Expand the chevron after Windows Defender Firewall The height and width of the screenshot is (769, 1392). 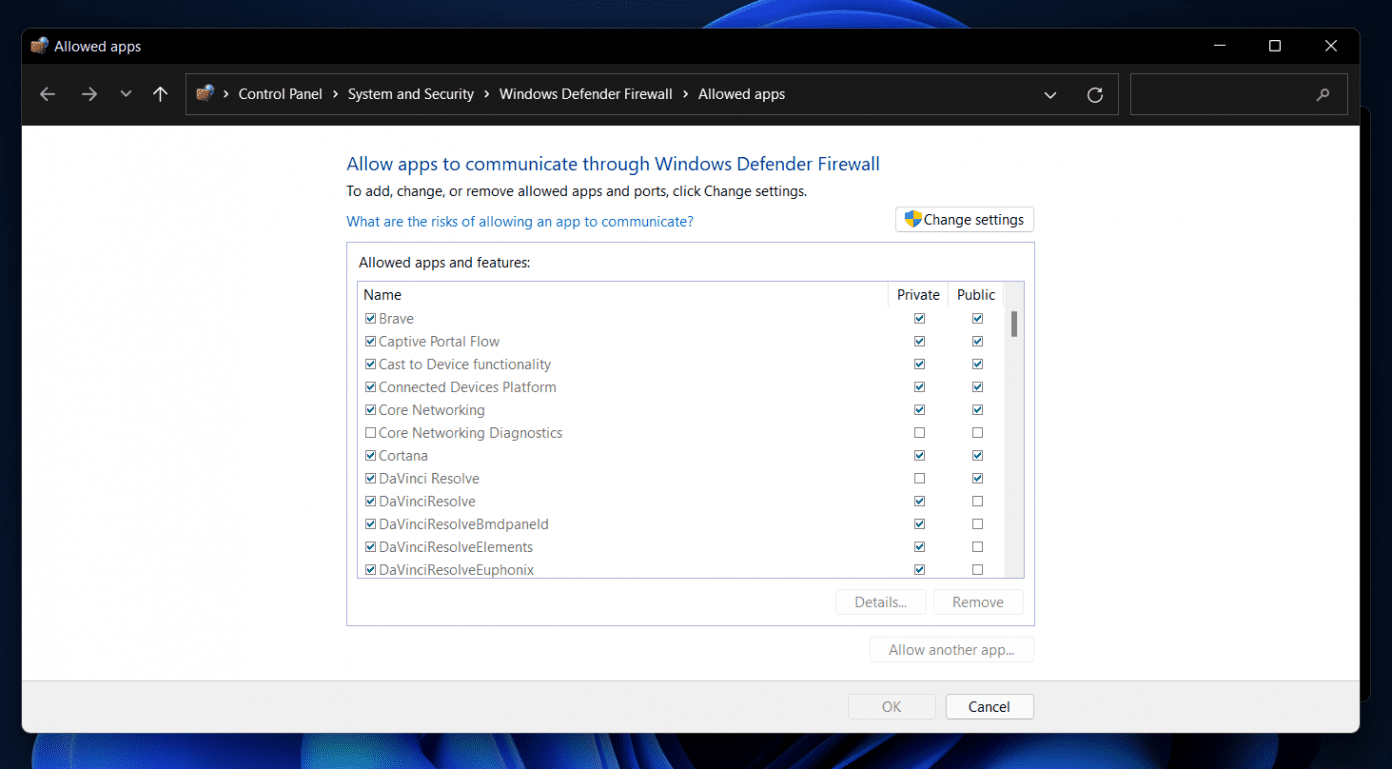[686, 94]
